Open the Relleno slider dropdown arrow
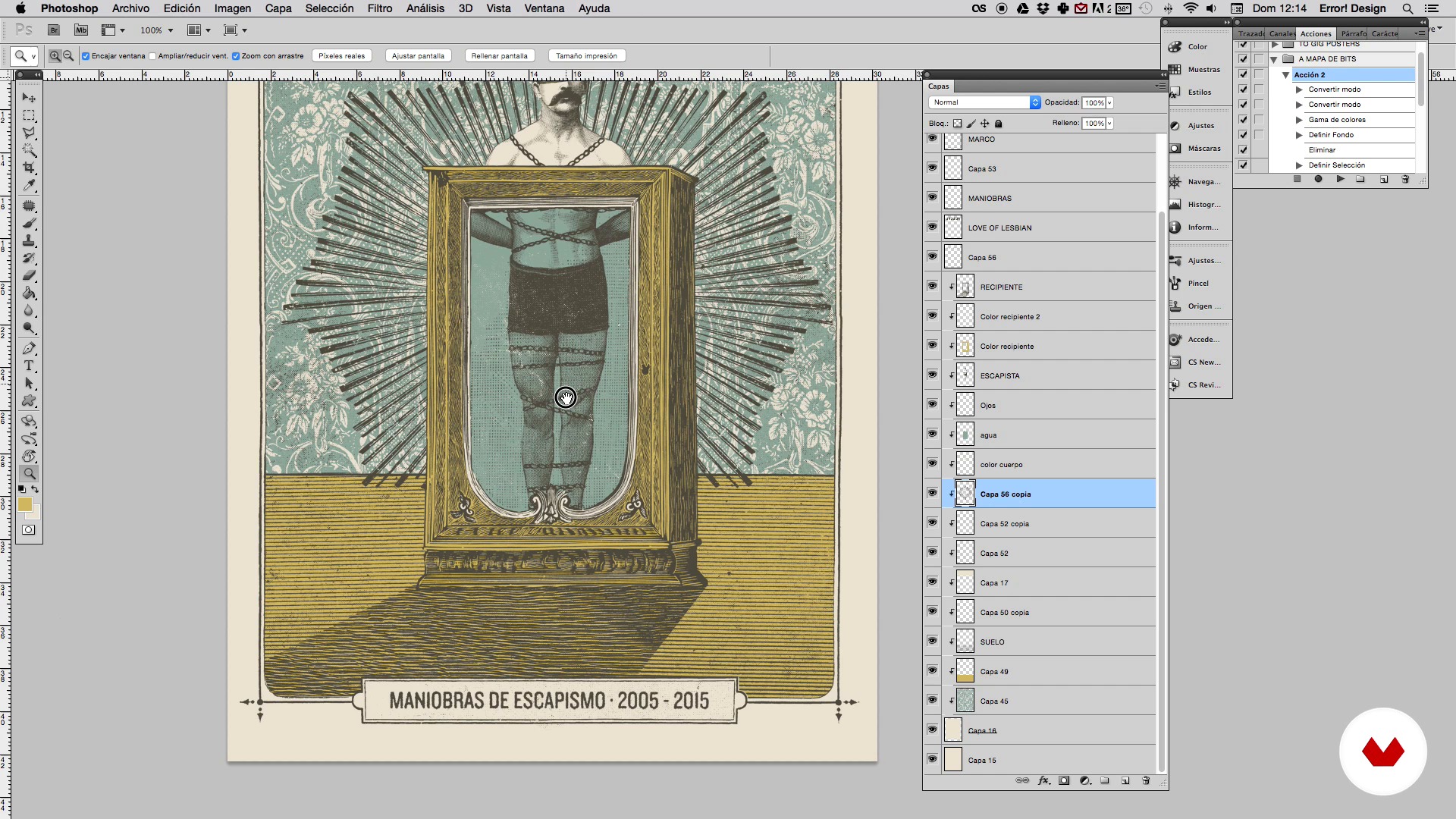 click(x=1109, y=124)
